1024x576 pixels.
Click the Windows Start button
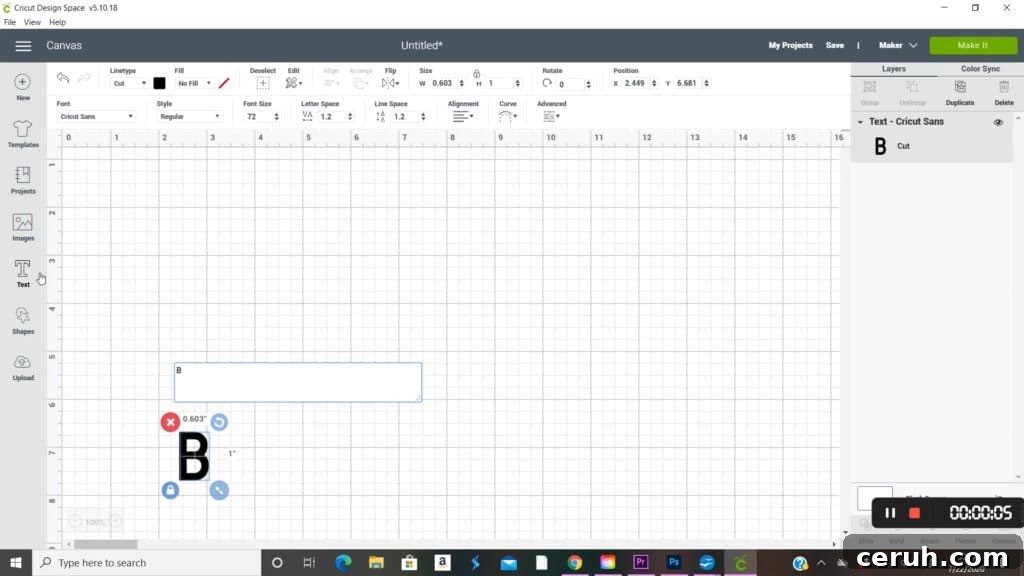click(16, 562)
